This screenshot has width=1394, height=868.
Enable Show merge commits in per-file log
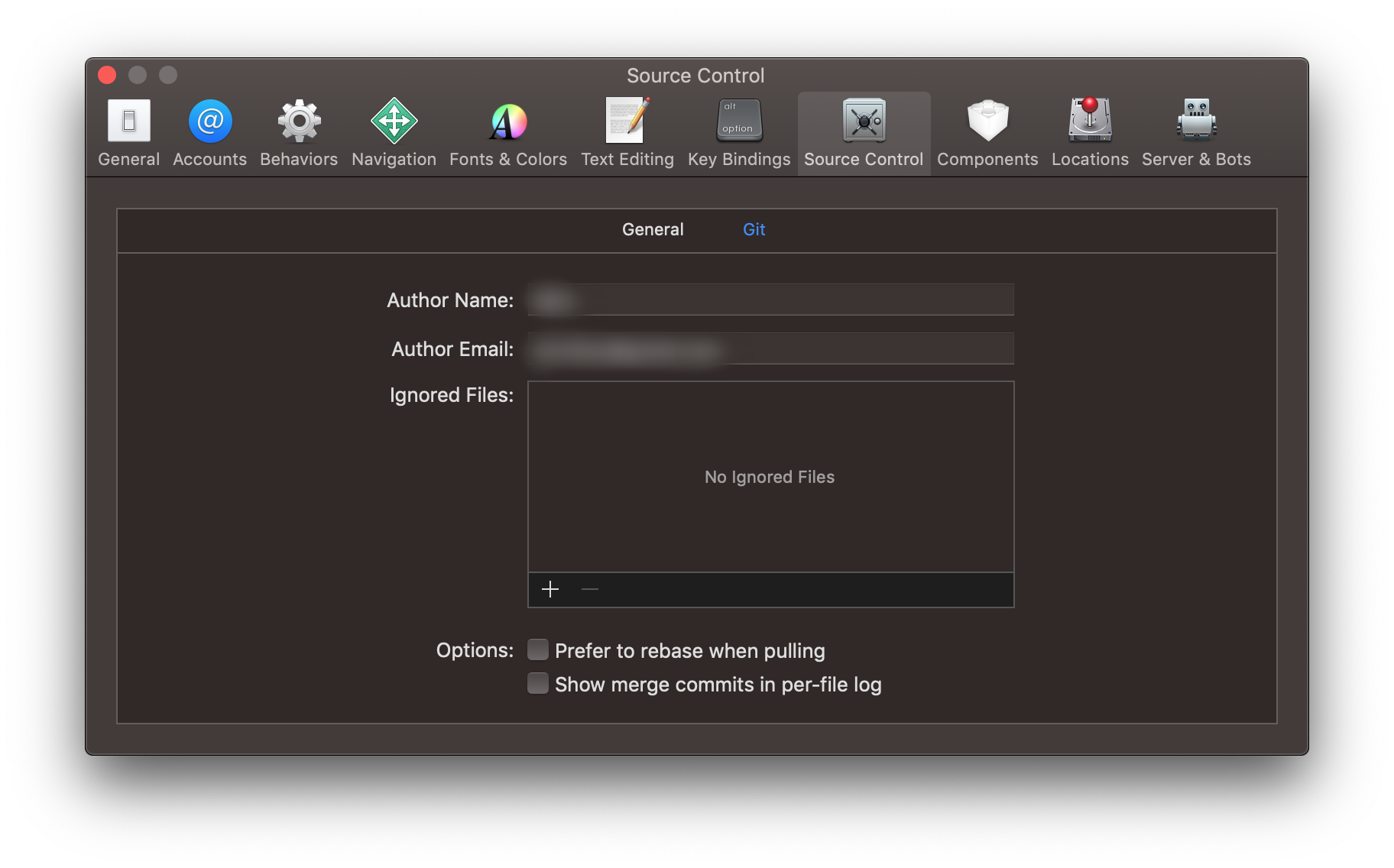tap(538, 683)
